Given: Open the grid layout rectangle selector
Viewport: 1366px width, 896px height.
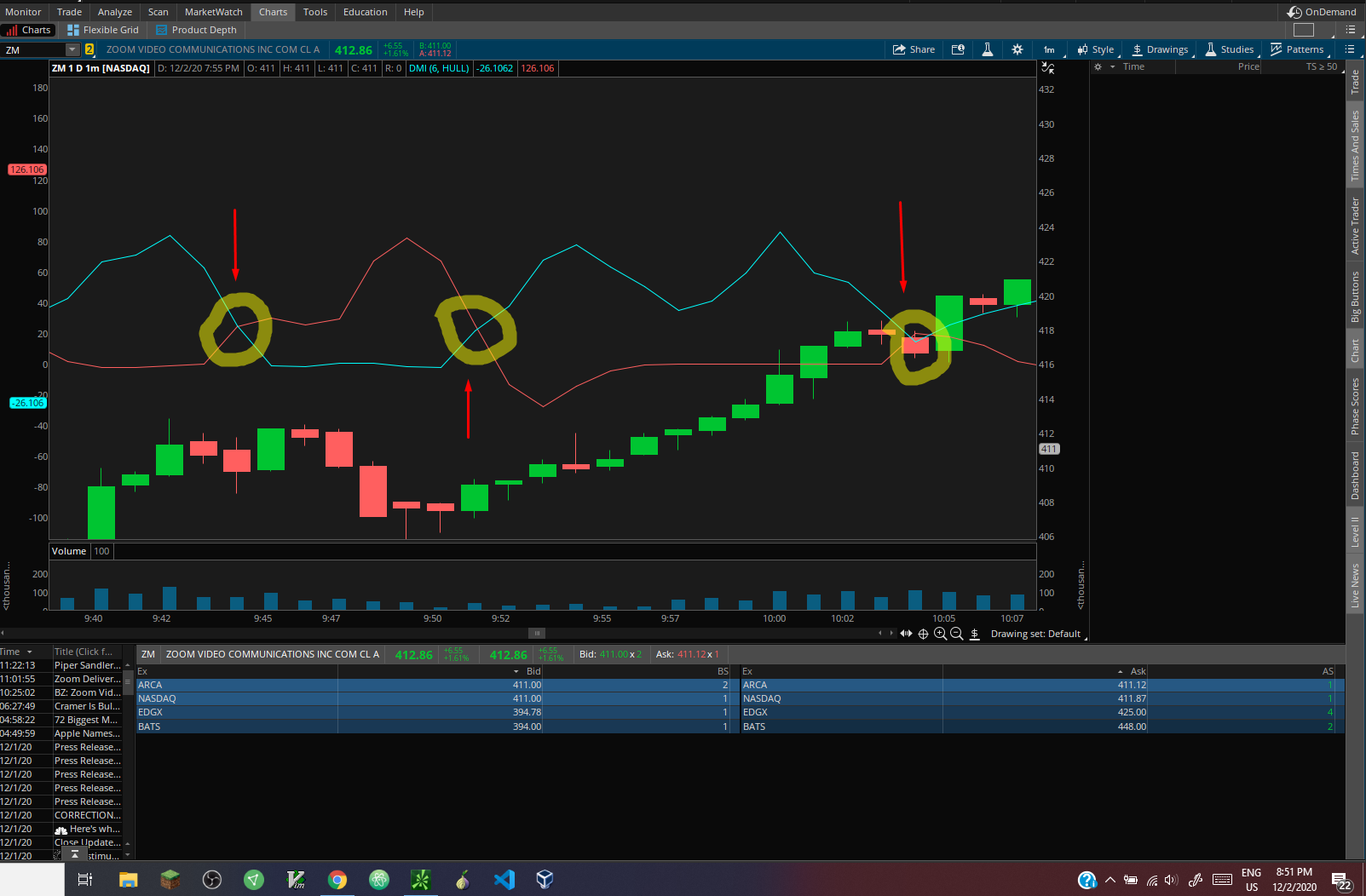Looking at the screenshot, I should point(1304,30).
